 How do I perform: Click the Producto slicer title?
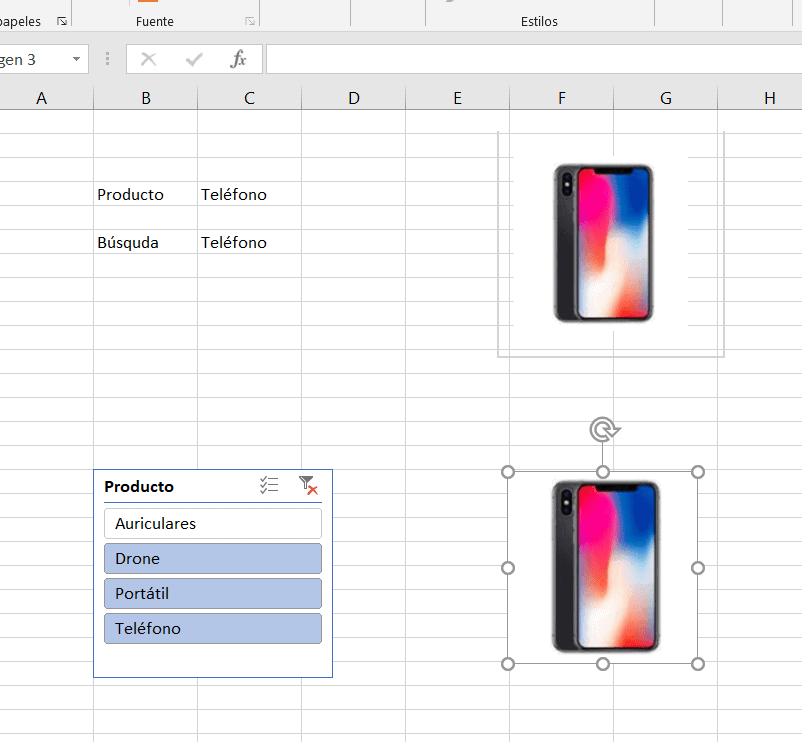pyautogui.click(x=139, y=486)
